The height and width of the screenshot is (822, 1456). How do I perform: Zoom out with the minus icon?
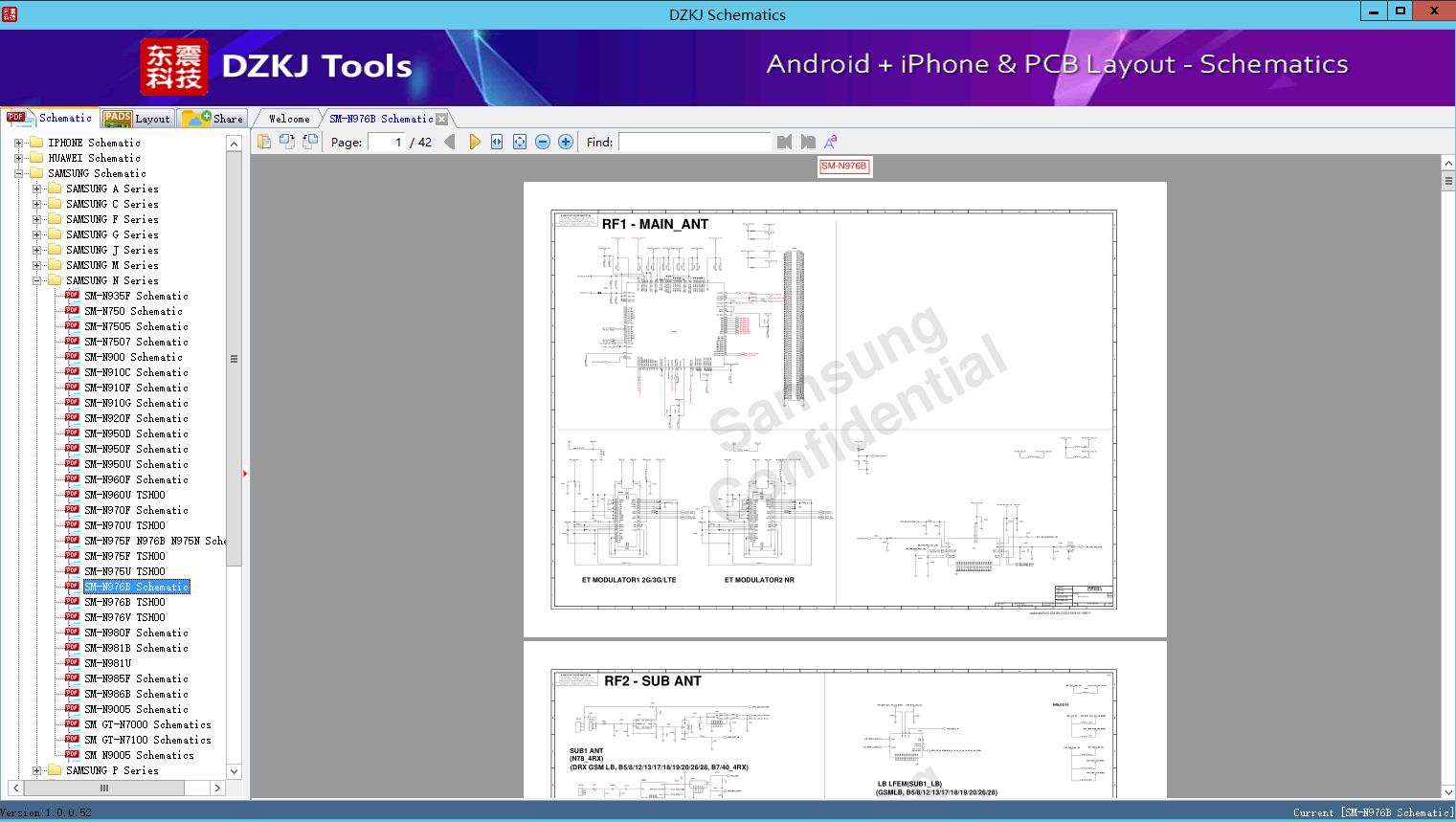click(543, 142)
